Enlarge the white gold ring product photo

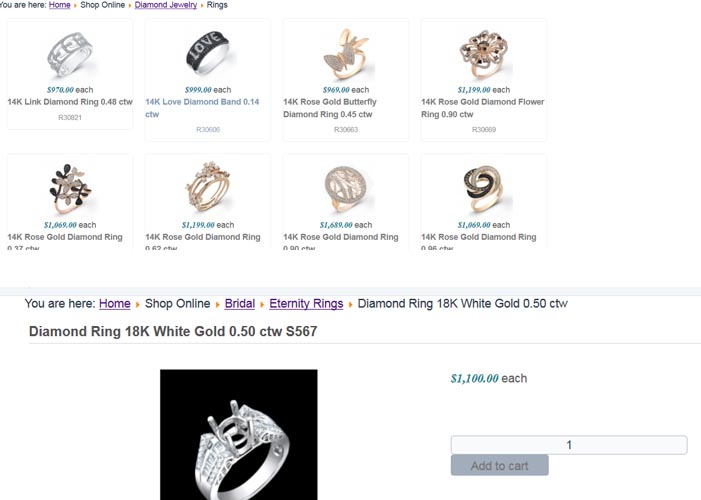(239, 435)
